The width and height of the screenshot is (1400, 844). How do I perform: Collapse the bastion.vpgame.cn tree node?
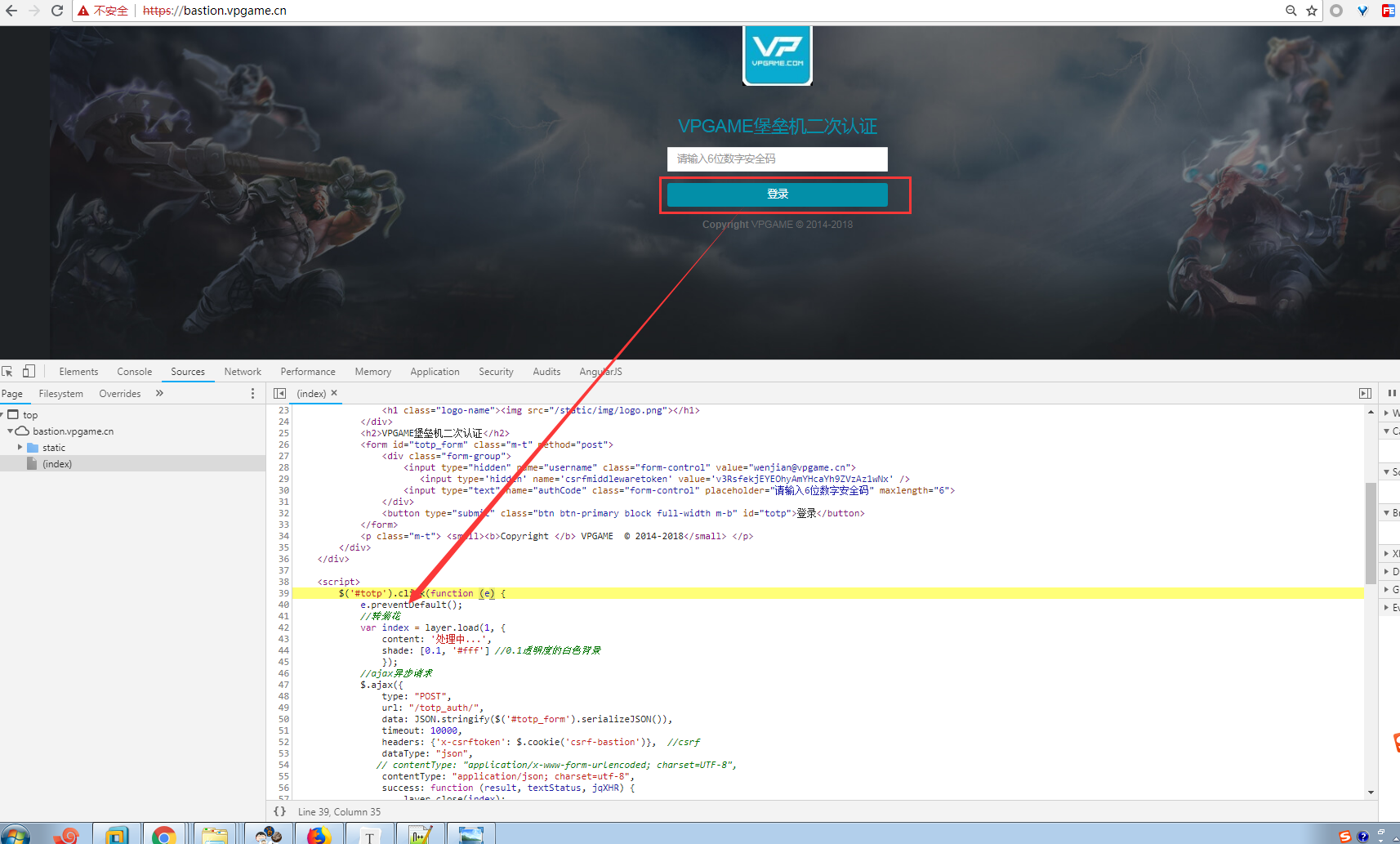[10, 431]
